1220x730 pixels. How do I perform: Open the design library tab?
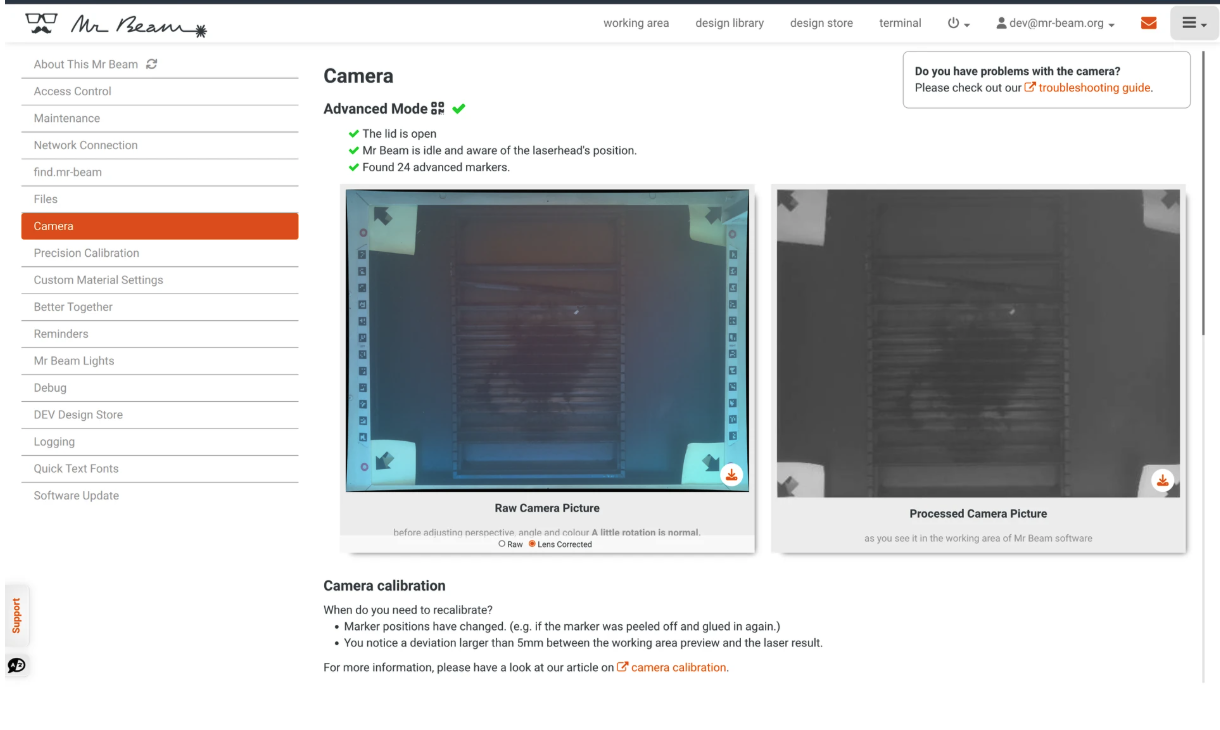click(729, 24)
